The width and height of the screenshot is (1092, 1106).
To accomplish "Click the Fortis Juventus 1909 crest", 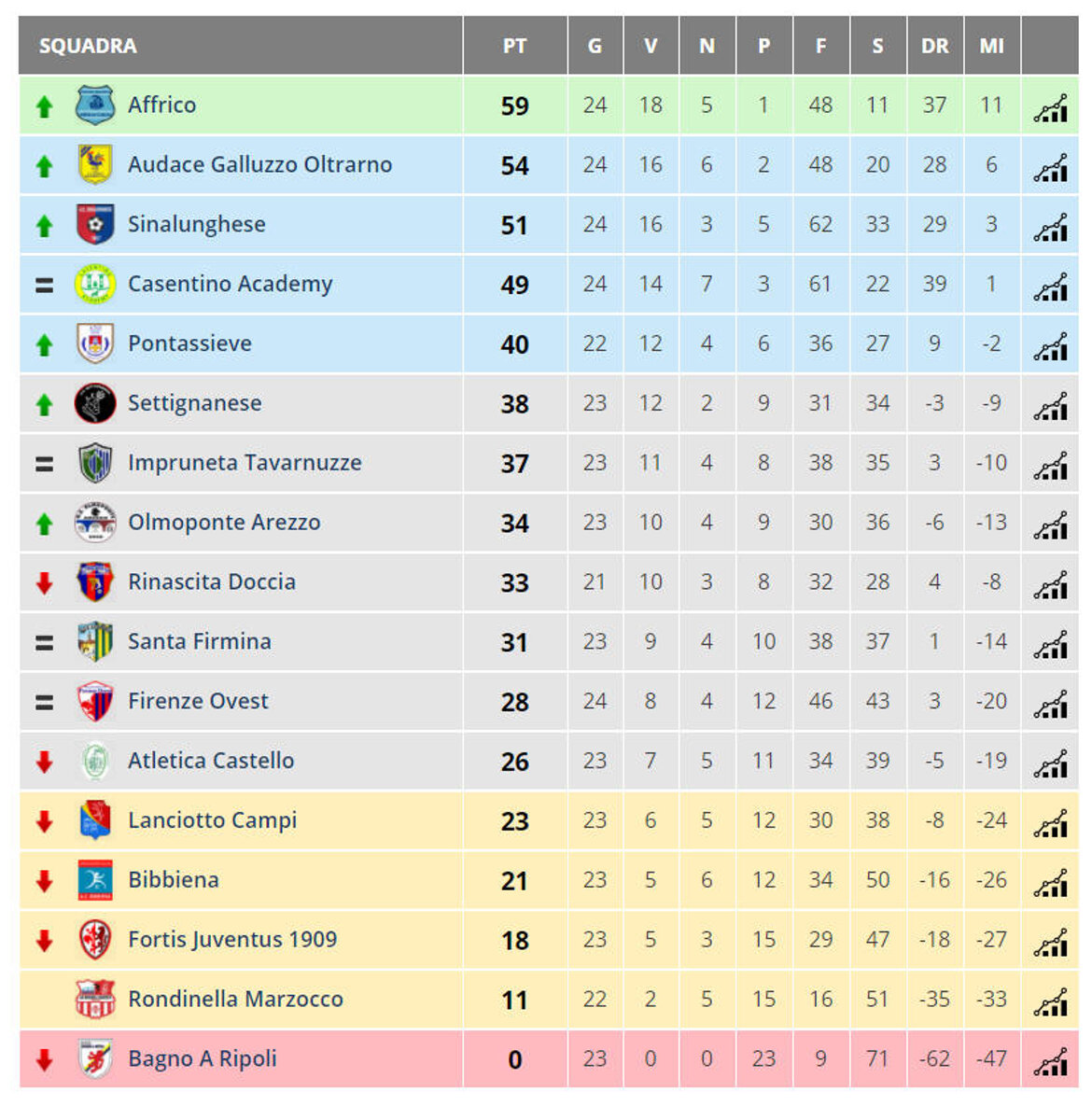I will [x=94, y=940].
